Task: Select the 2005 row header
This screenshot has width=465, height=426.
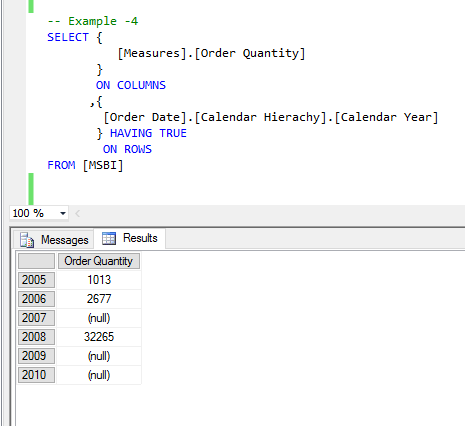Action: (36, 280)
